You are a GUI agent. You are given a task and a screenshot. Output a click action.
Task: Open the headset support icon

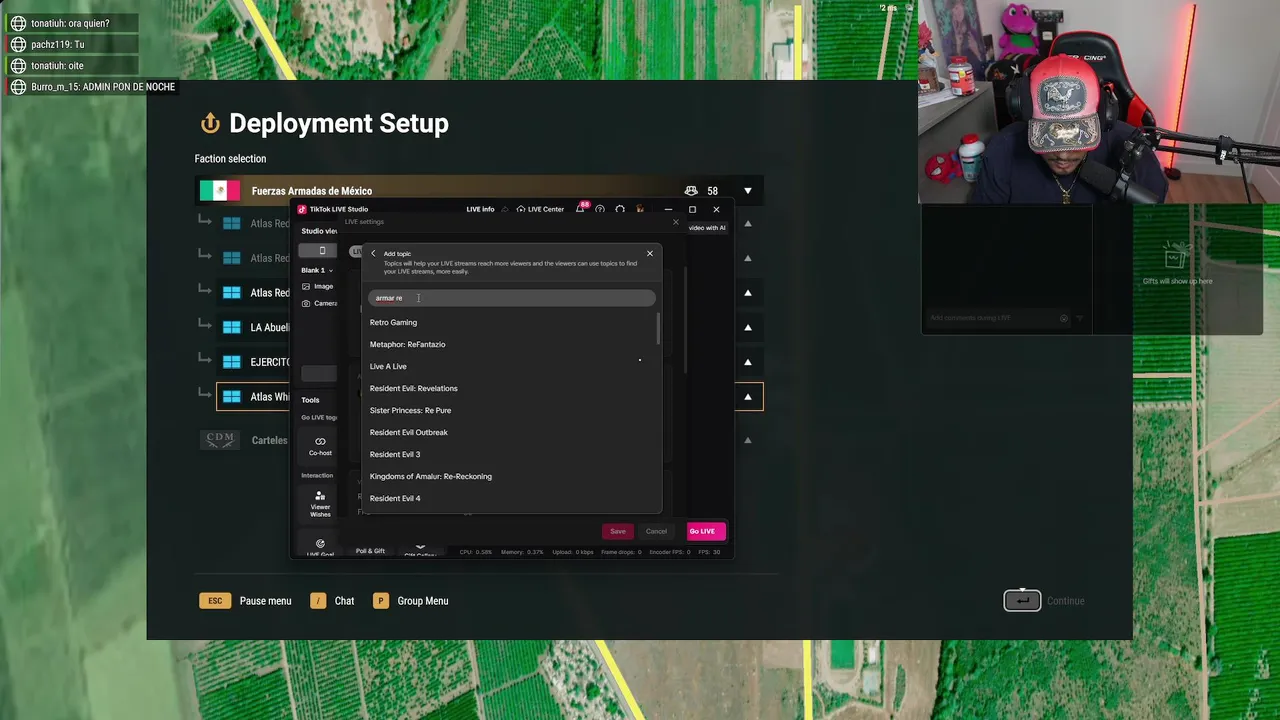pos(620,209)
